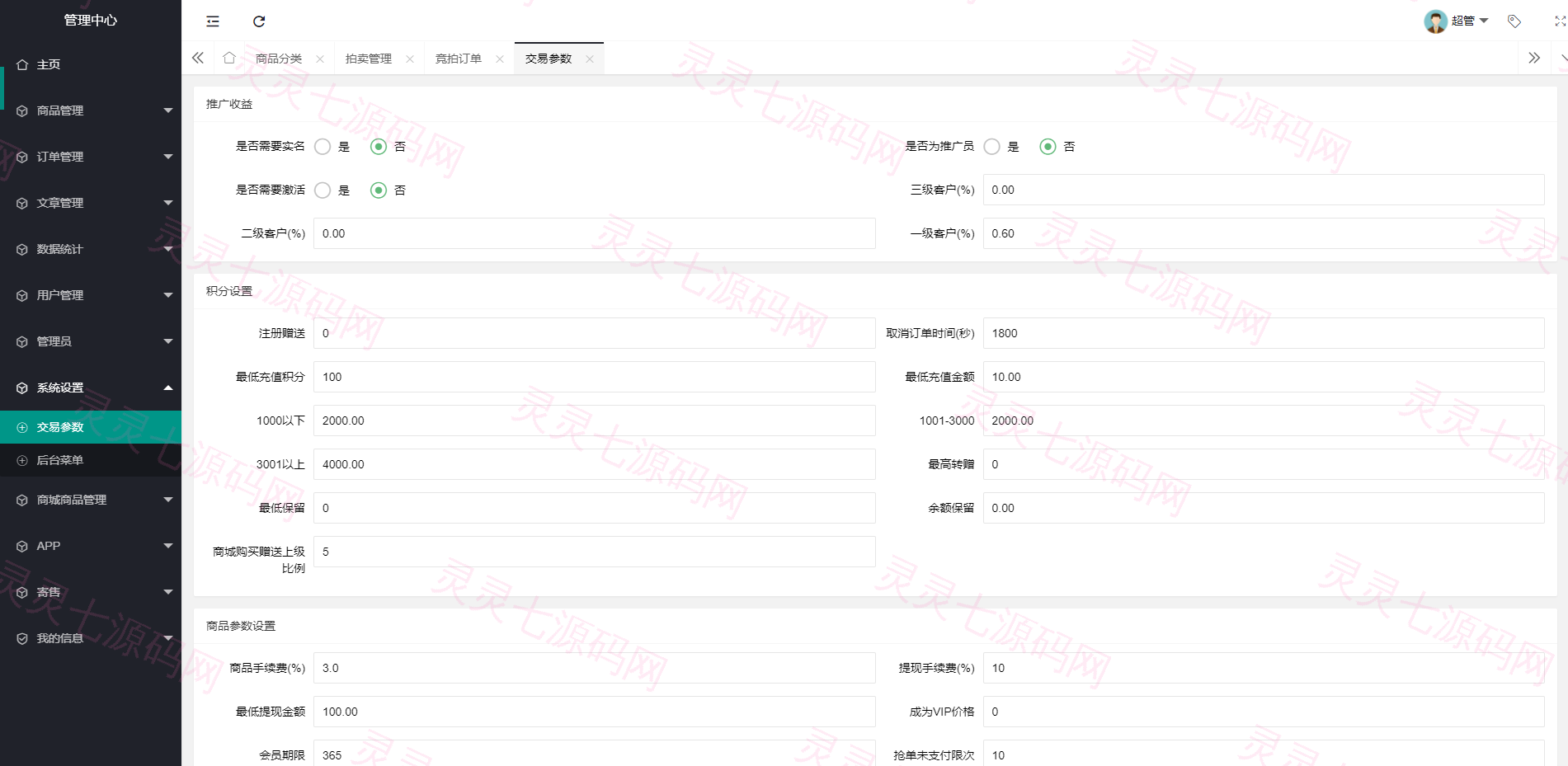Close the 拍卖管理 tab
Viewport: 1568px width, 766px height.
[410, 59]
